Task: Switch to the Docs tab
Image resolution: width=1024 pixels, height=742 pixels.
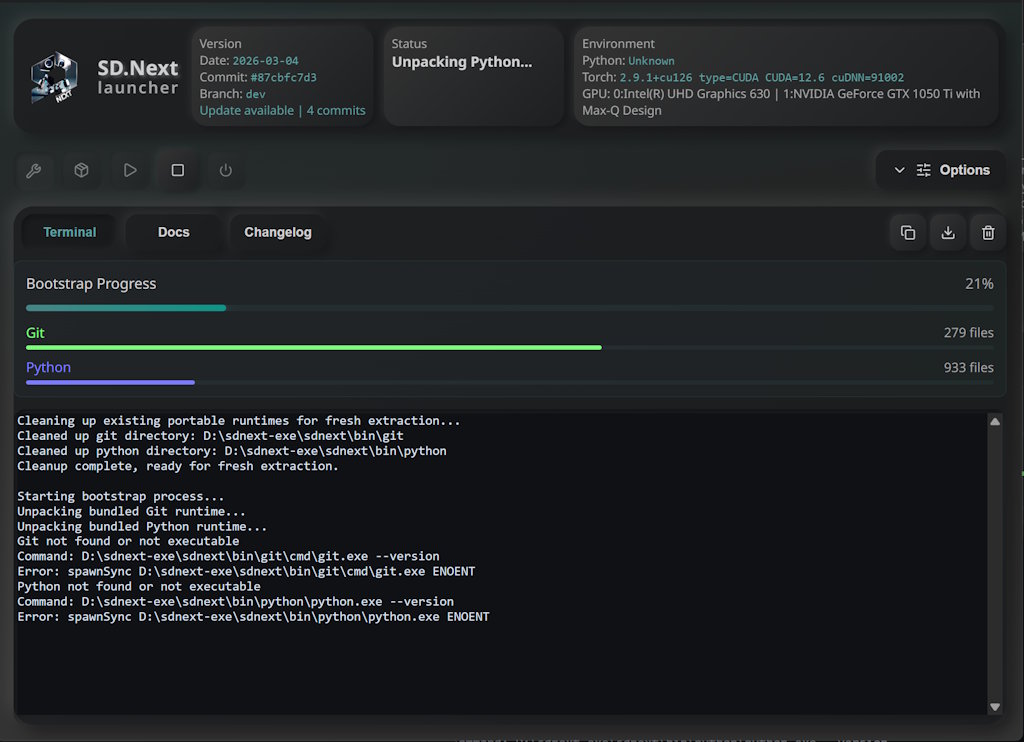Action: coord(173,231)
